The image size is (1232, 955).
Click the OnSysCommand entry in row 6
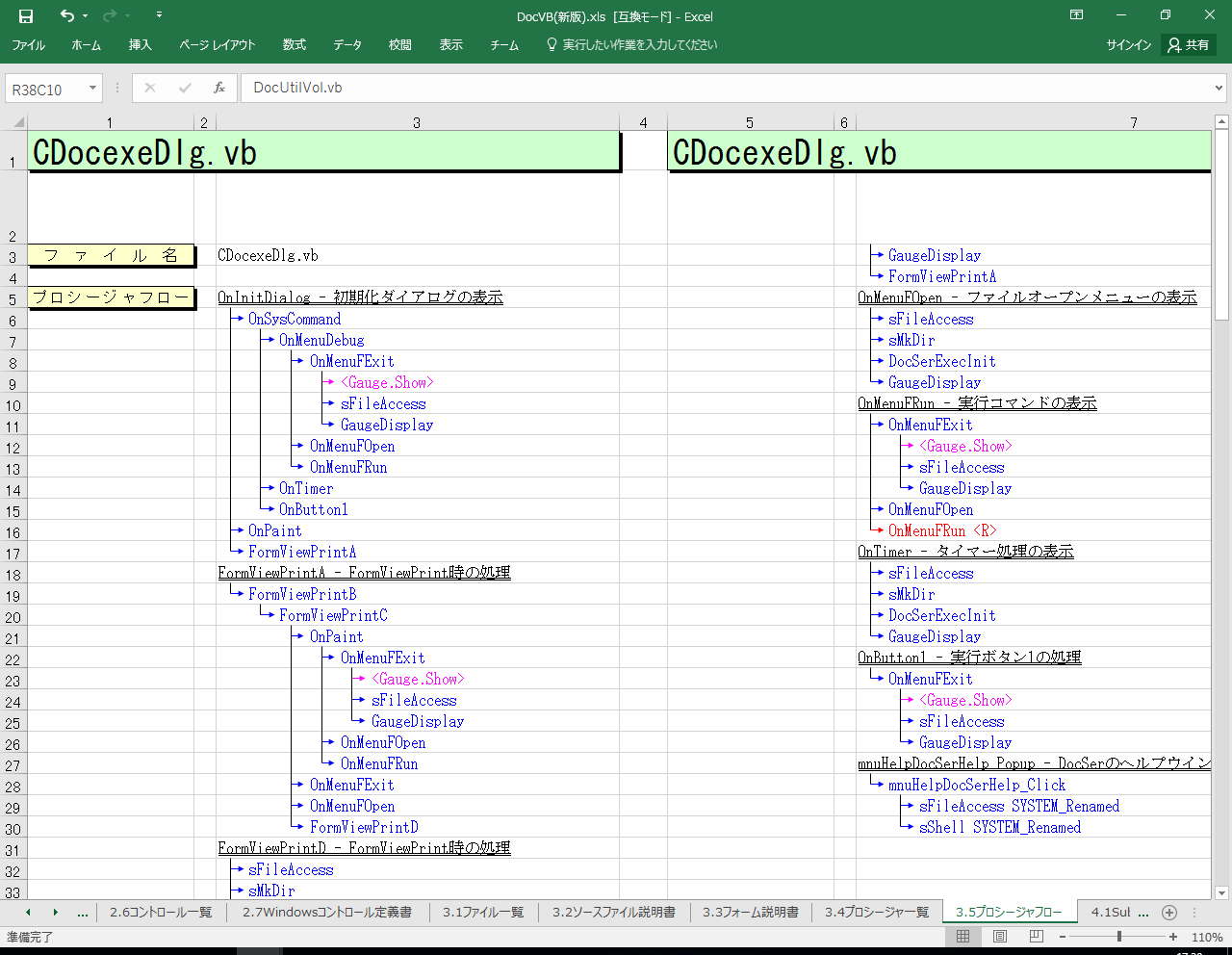click(295, 319)
